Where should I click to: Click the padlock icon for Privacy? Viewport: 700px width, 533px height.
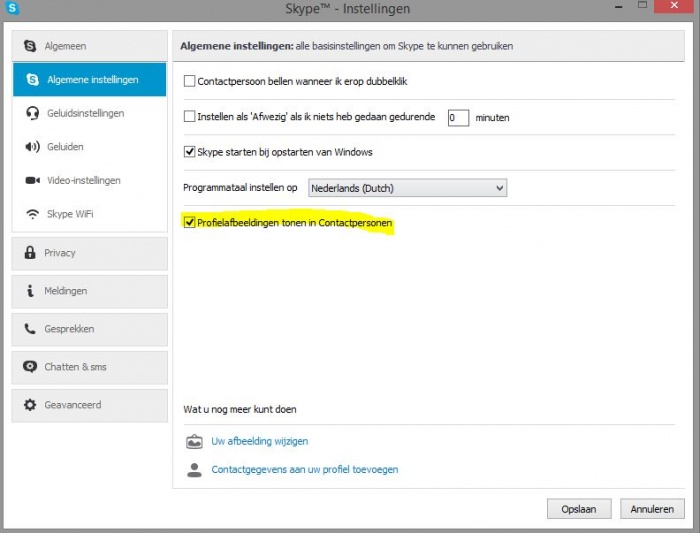(30, 253)
